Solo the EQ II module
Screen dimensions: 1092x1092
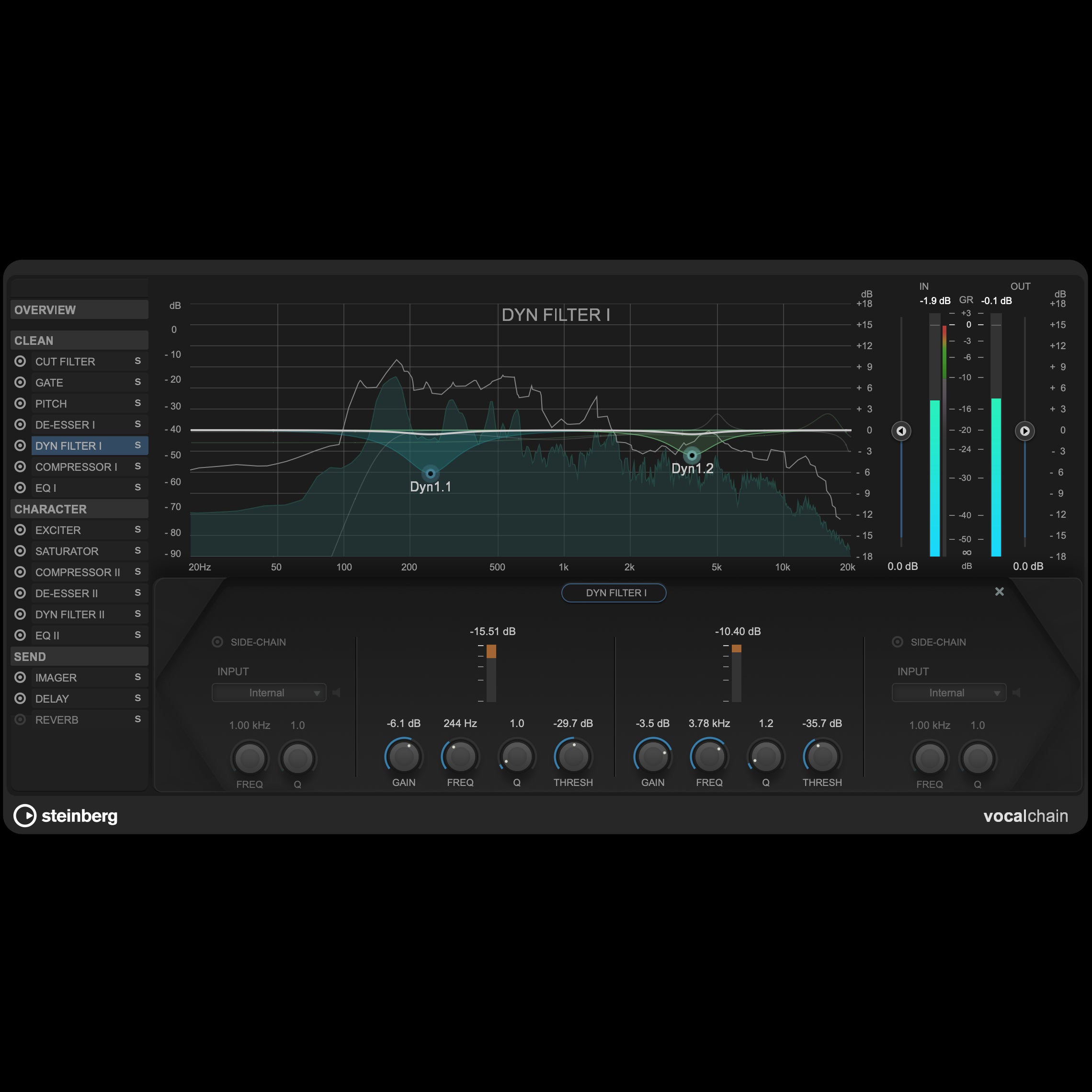click(137, 635)
